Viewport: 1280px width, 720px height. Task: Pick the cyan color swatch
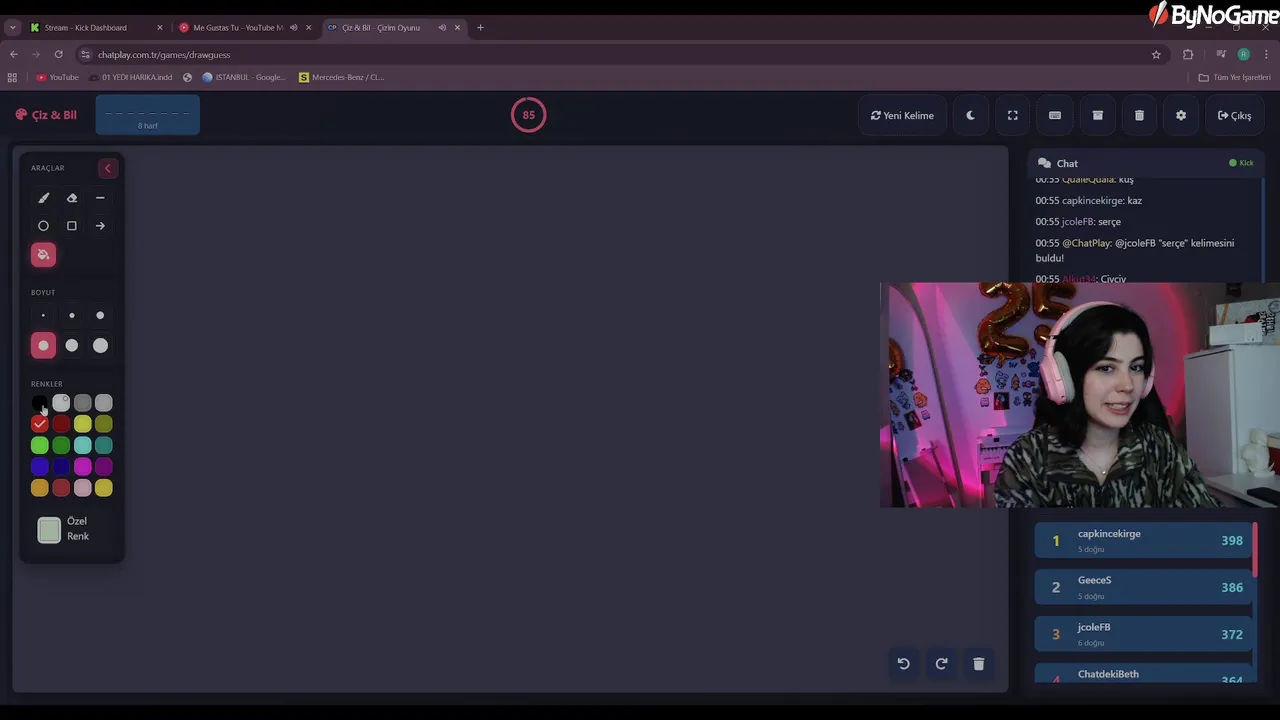click(x=82, y=445)
